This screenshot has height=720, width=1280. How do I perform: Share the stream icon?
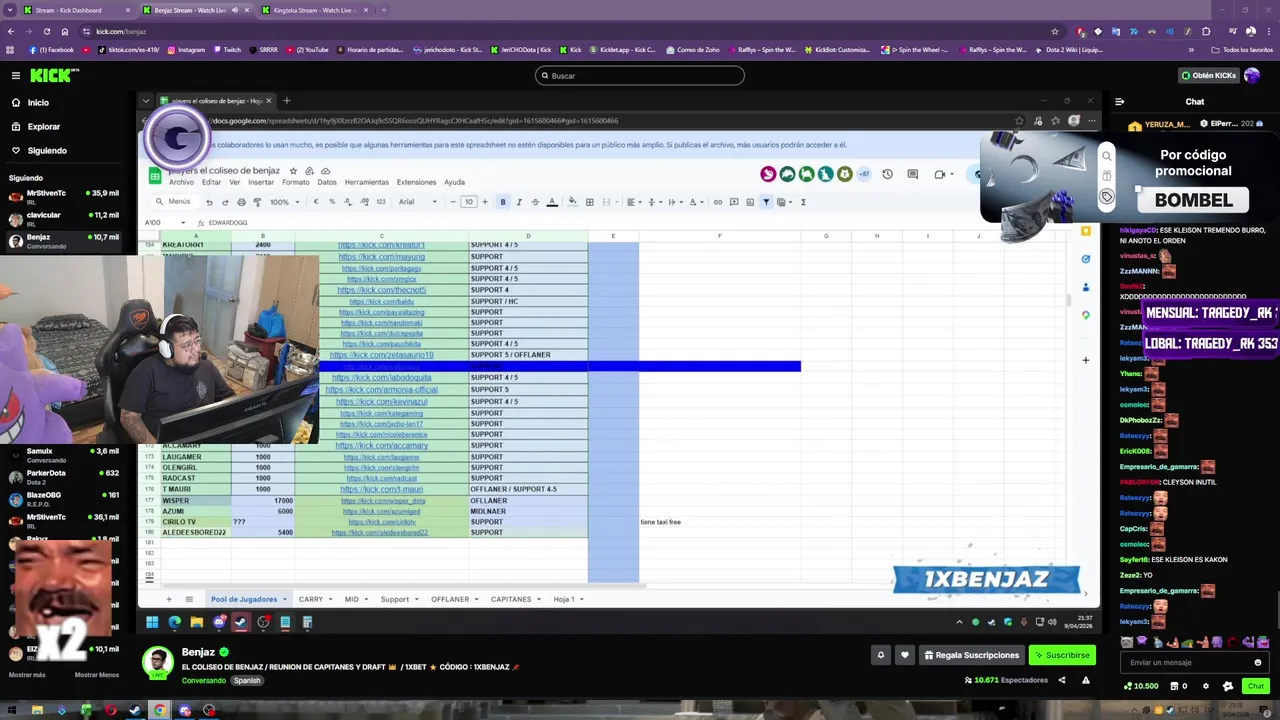1062,680
